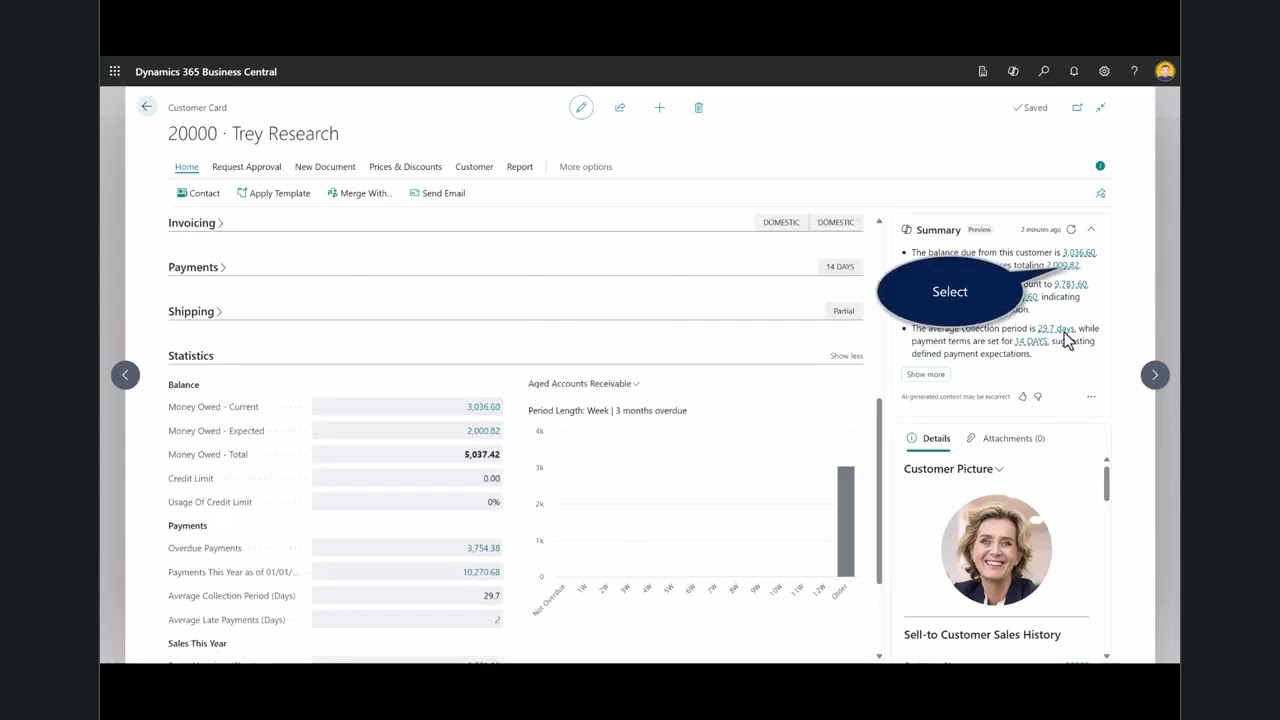Create new record with the plus icon
Viewport: 1280px width, 720px height.
659,107
